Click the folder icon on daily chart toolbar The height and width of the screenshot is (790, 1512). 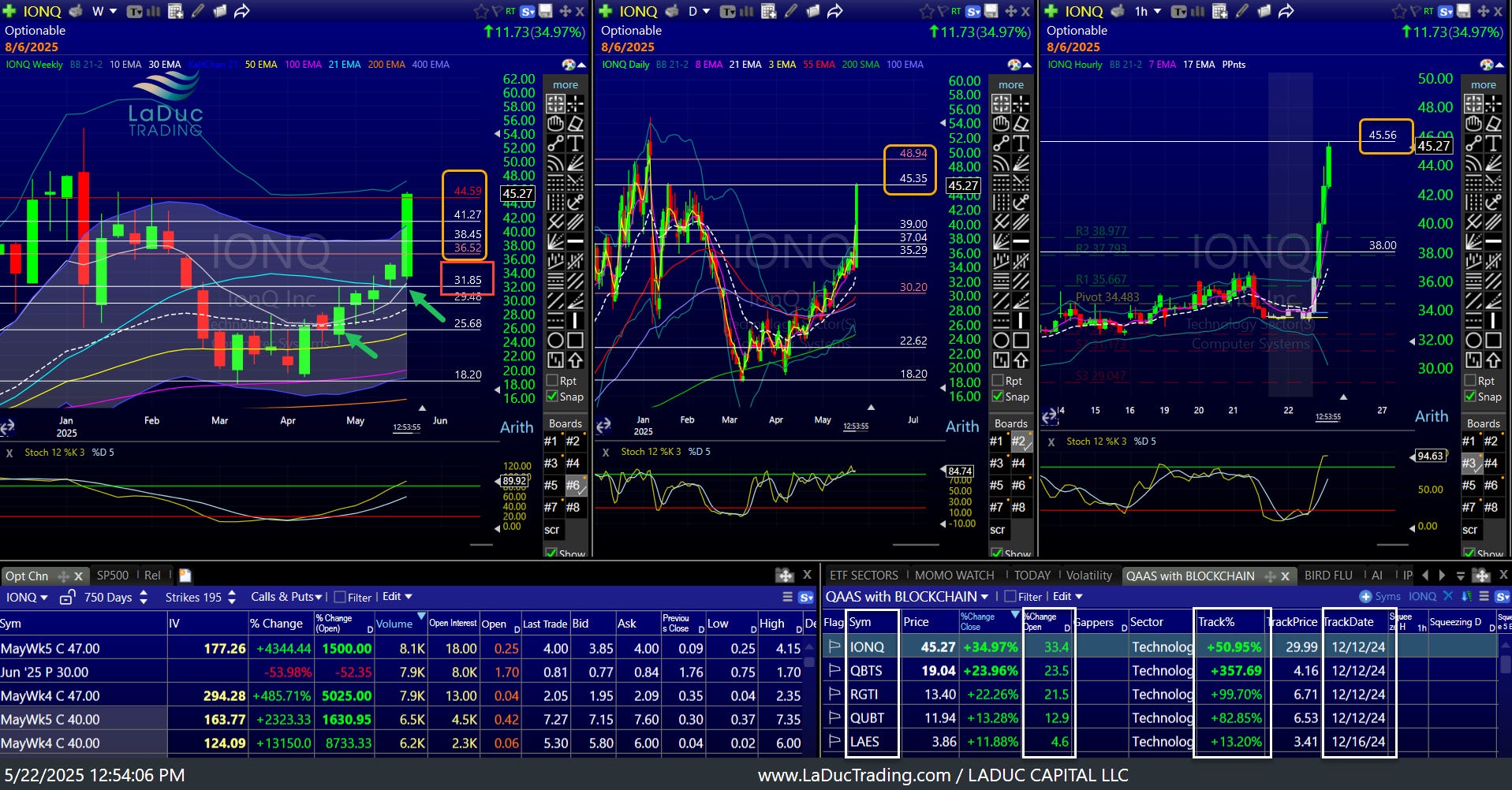pos(812,11)
